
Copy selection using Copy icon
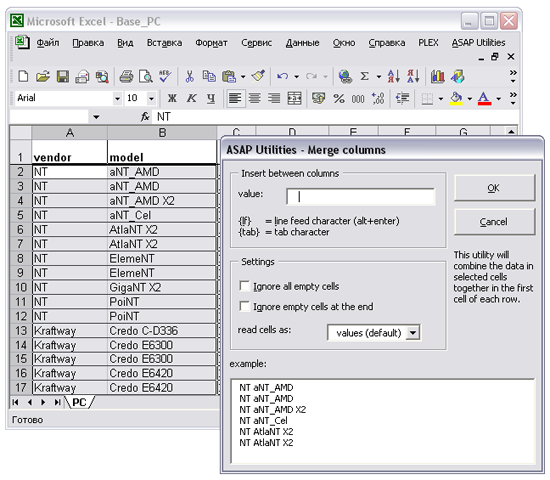pos(209,76)
